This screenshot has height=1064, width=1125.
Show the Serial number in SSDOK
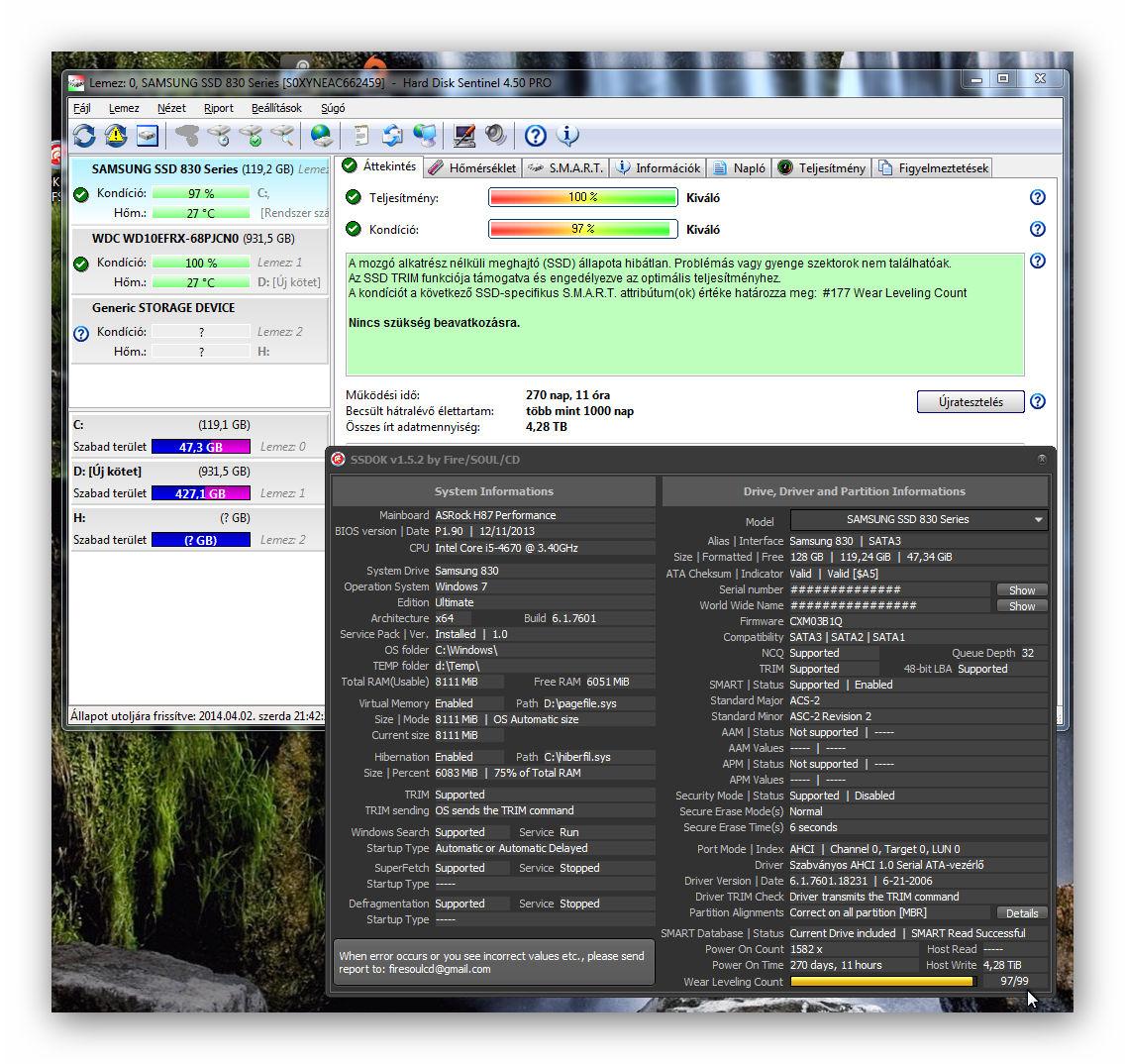1022,590
